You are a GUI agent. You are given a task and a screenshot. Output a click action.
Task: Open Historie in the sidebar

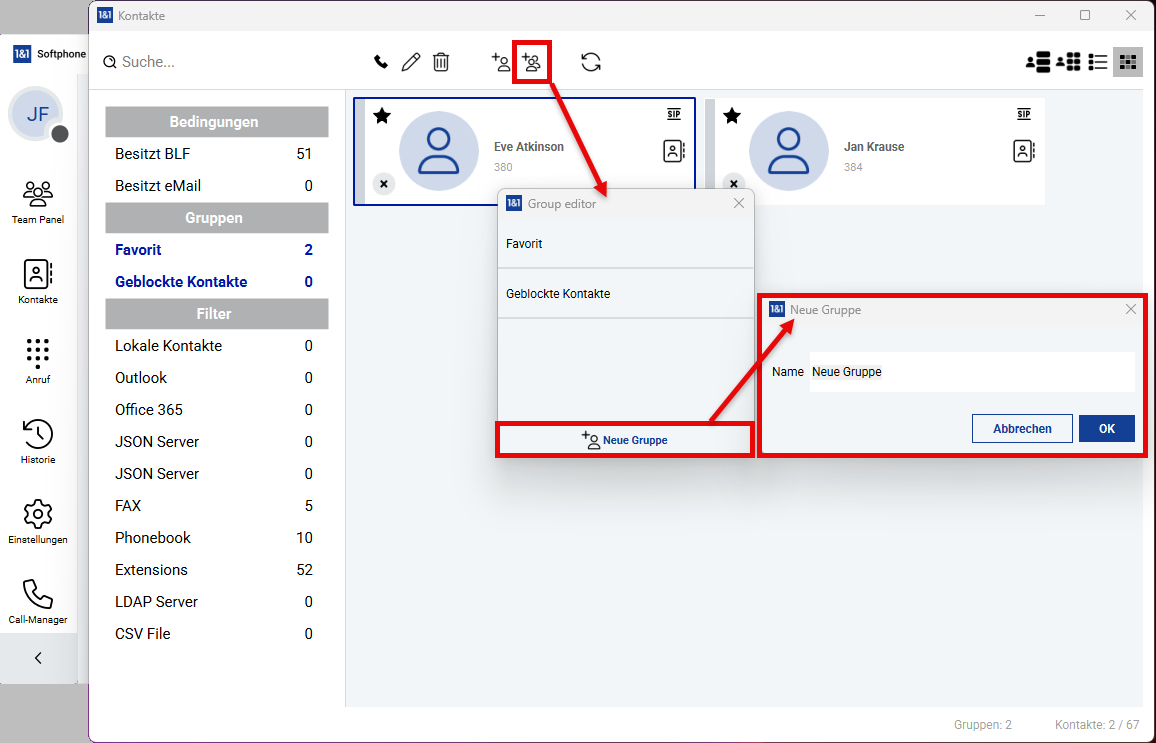tap(38, 442)
